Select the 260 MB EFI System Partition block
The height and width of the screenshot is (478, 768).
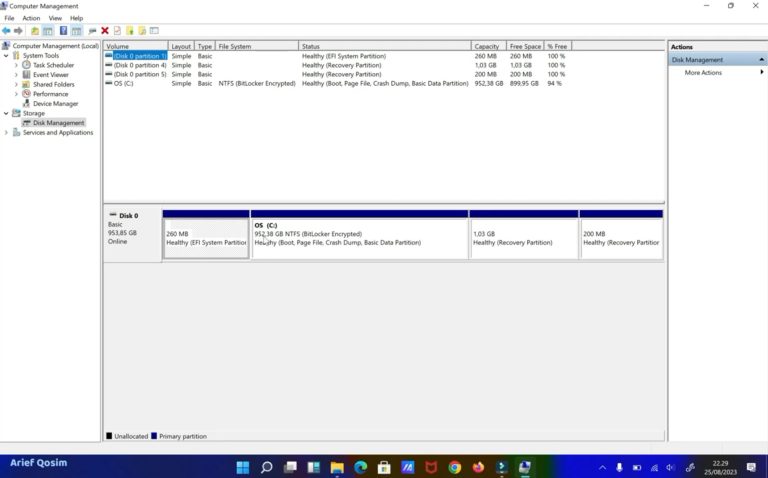tap(206, 239)
